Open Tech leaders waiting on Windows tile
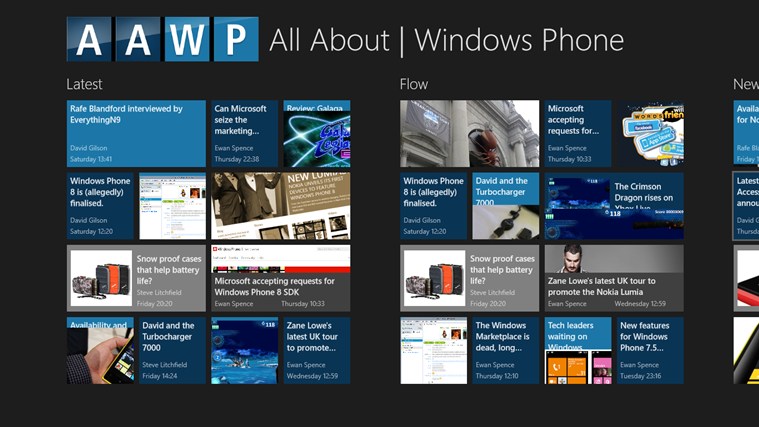 click(x=578, y=351)
